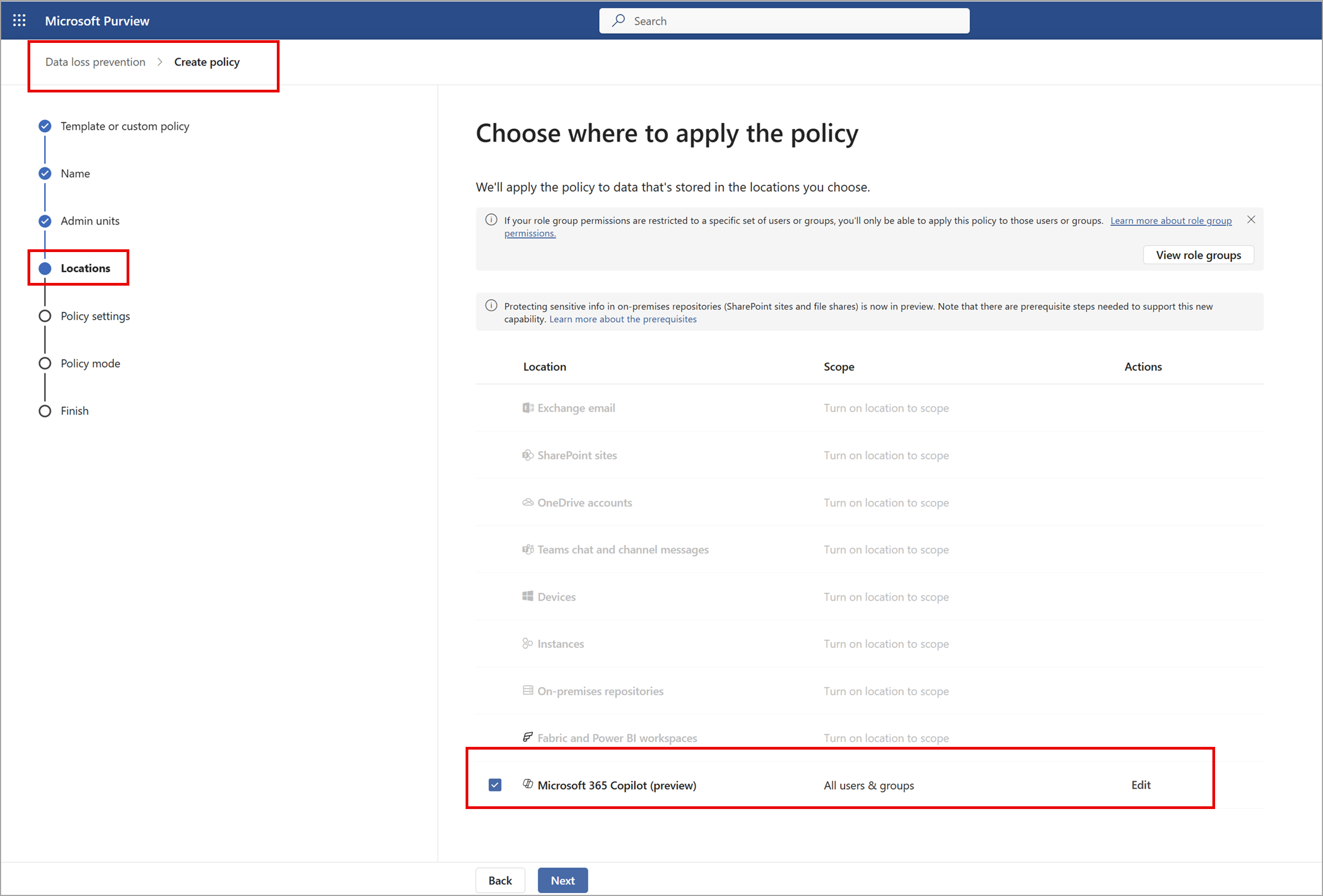This screenshot has height=896, width=1323.
Task: Click the OneDrive accounts location icon
Action: 524,502
